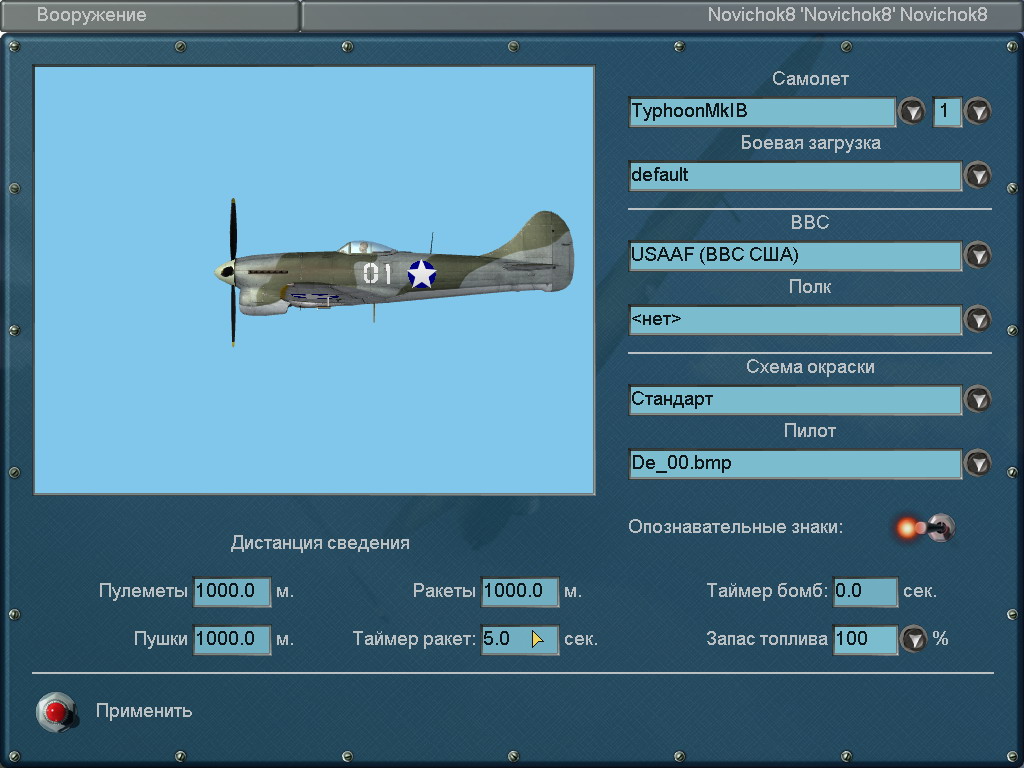The height and width of the screenshot is (768, 1024).
Task: Click the red Применить round button icon
Action: (55, 711)
